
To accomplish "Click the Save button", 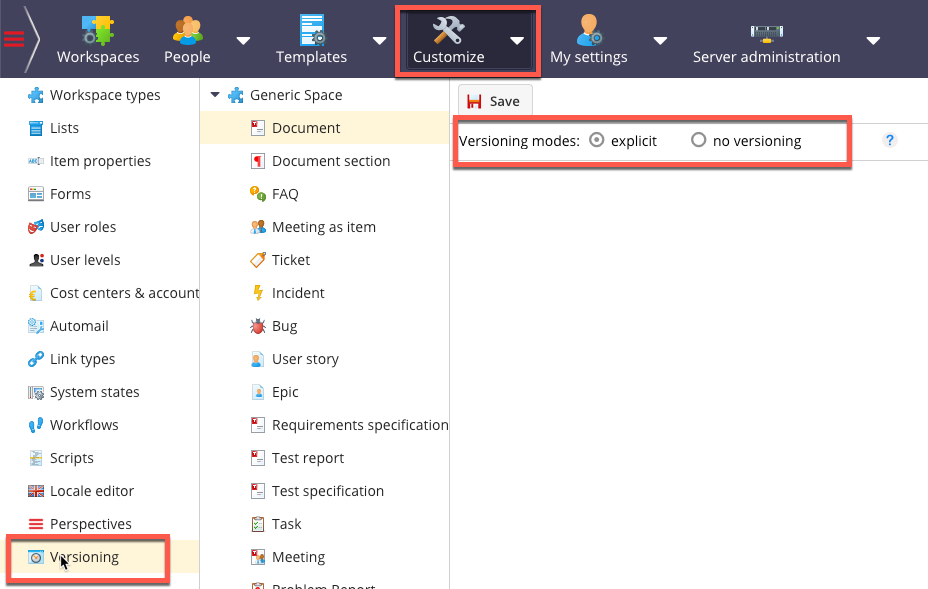I will click(495, 101).
